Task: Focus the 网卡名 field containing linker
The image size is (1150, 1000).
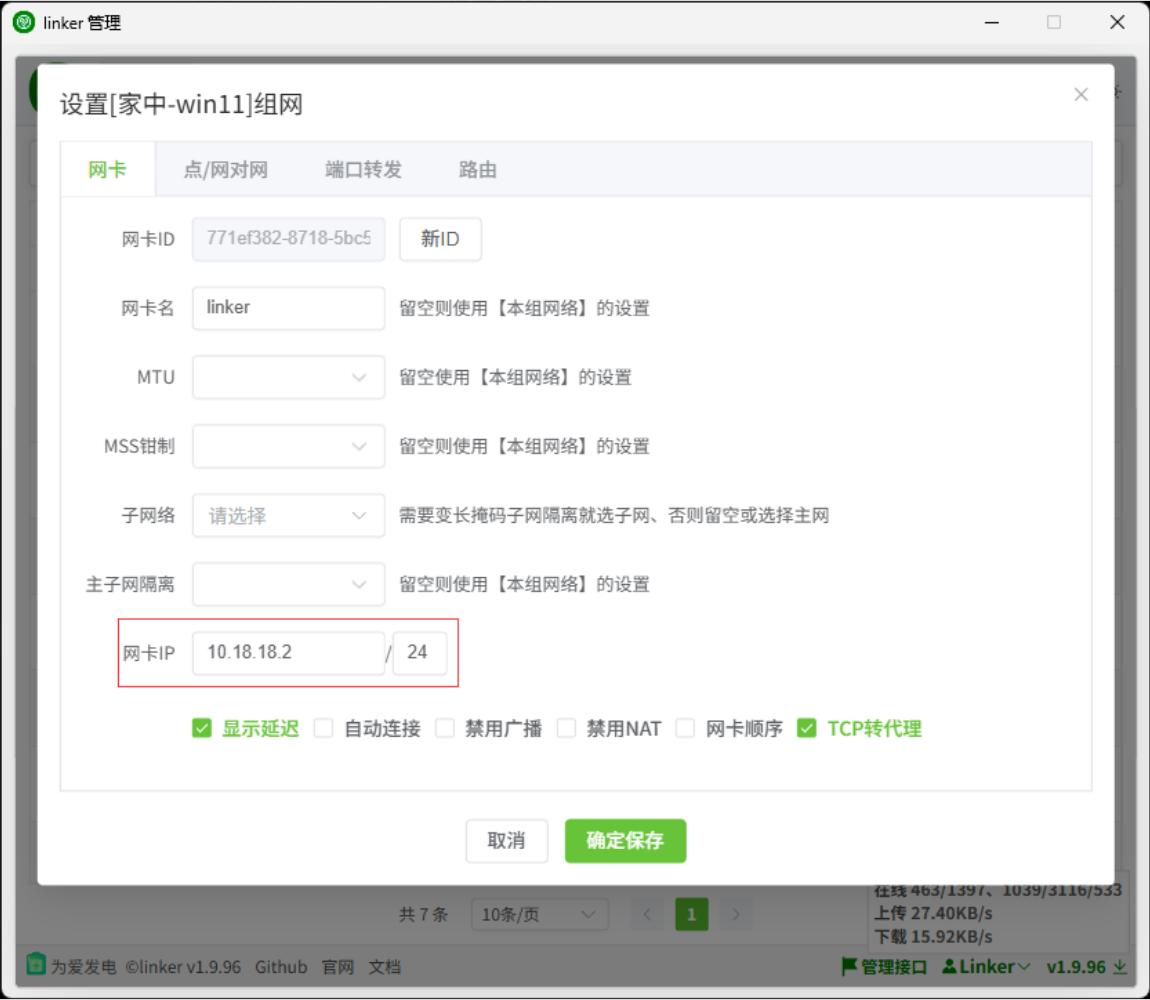Action: click(288, 308)
